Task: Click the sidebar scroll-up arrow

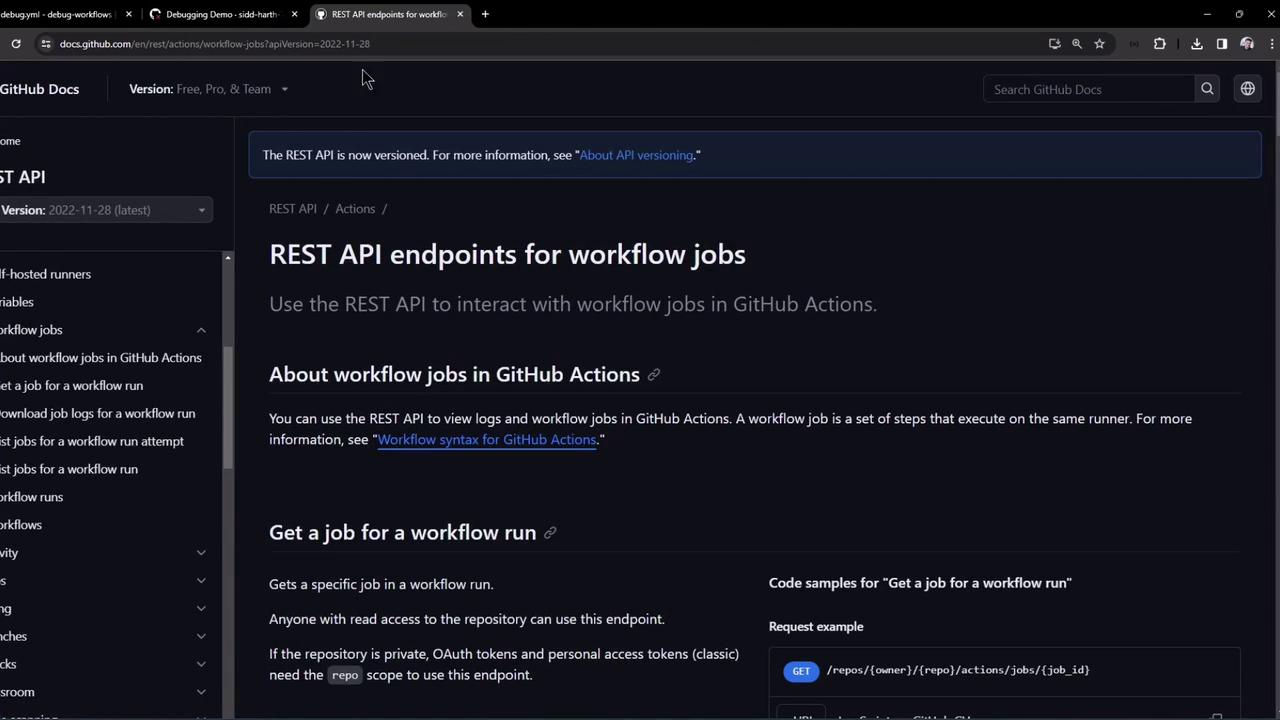Action: [228, 258]
